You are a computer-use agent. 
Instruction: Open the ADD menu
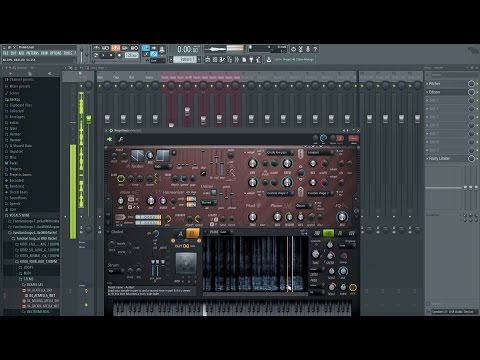(x=21, y=53)
